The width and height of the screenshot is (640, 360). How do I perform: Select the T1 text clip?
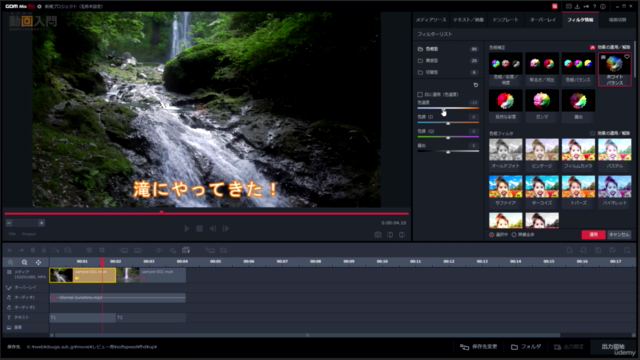[82, 318]
